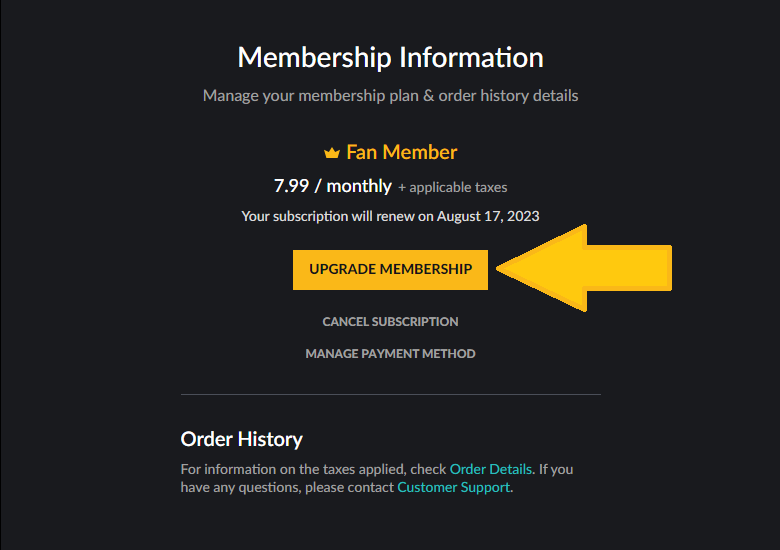Click the large yellow arrow graphic
The image size is (780, 550).
[x=585, y=268]
